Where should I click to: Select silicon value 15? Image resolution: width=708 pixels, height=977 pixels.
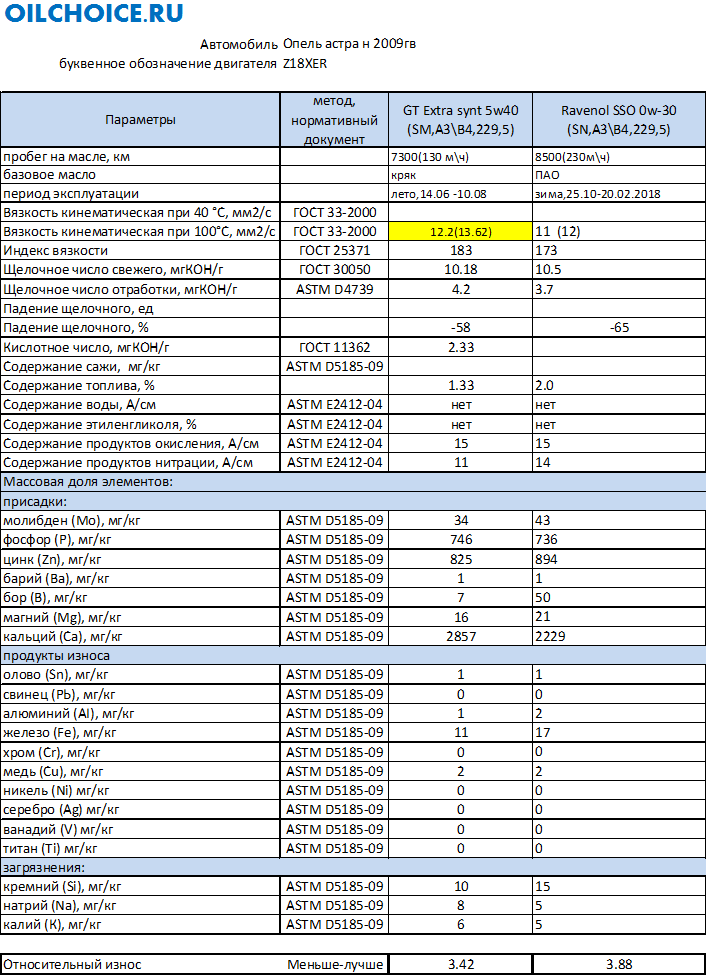543,886
